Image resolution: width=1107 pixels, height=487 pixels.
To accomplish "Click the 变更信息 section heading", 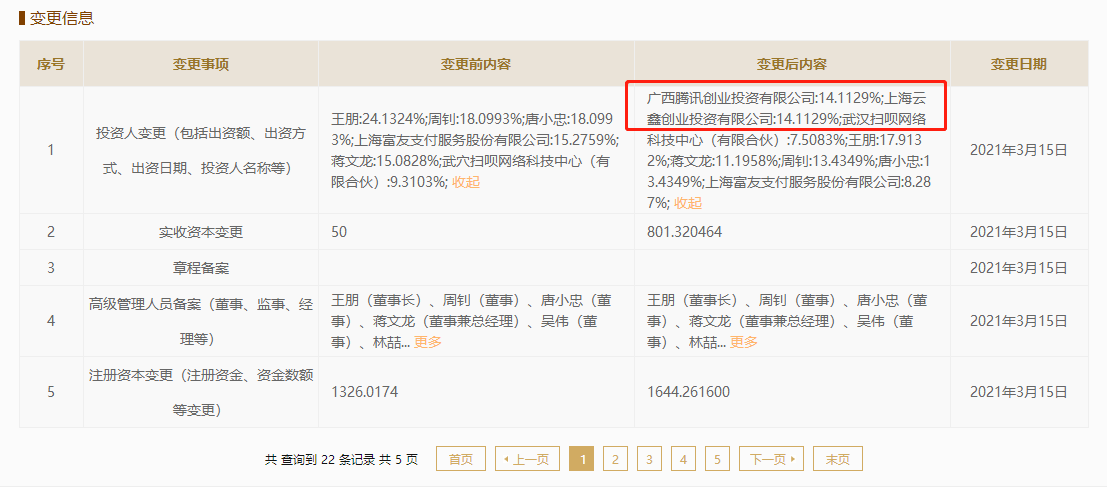I will [x=62, y=18].
